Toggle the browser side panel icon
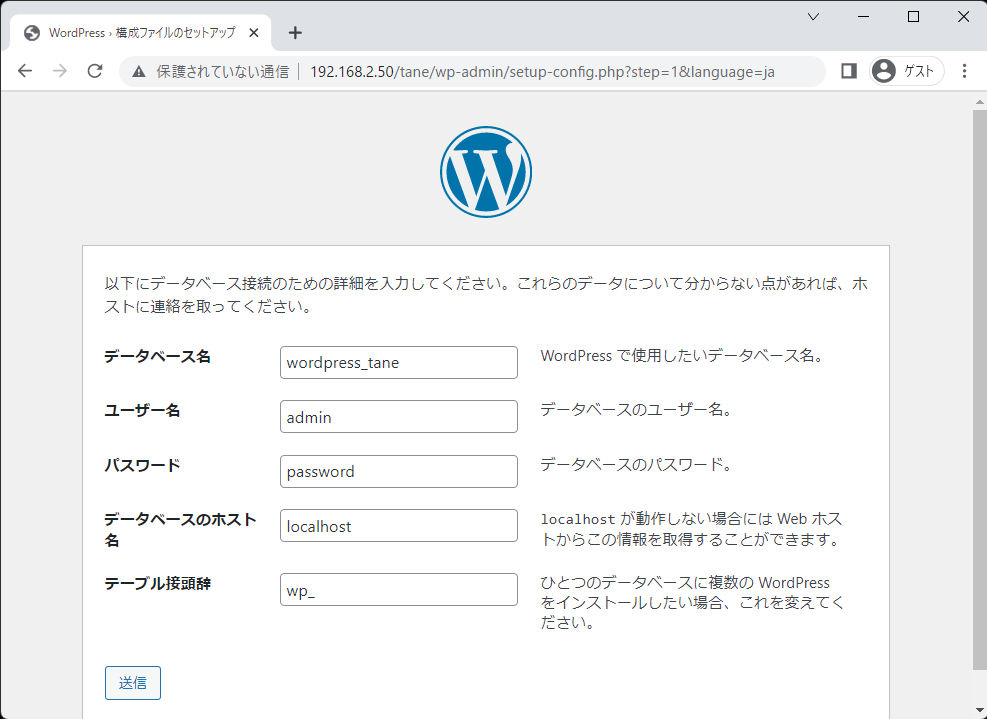The image size is (987, 719). (849, 71)
